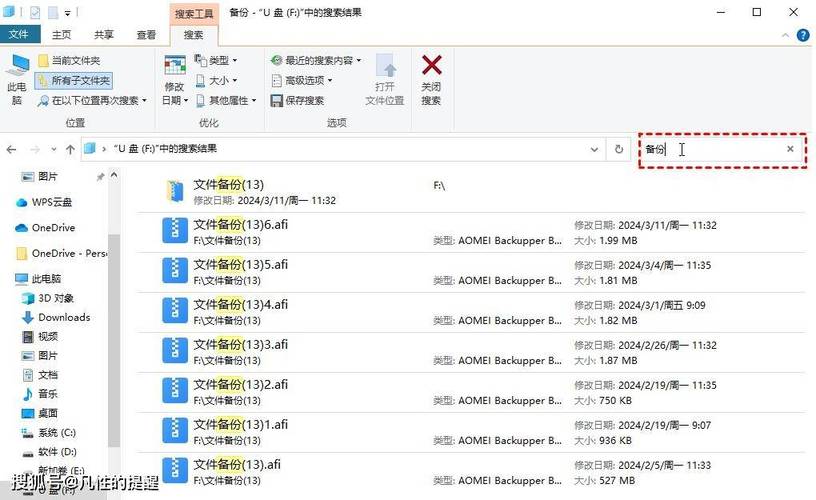This screenshot has height=500, width=816.
Task: Select 当前文件夹 search scope
Action: point(69,60)
